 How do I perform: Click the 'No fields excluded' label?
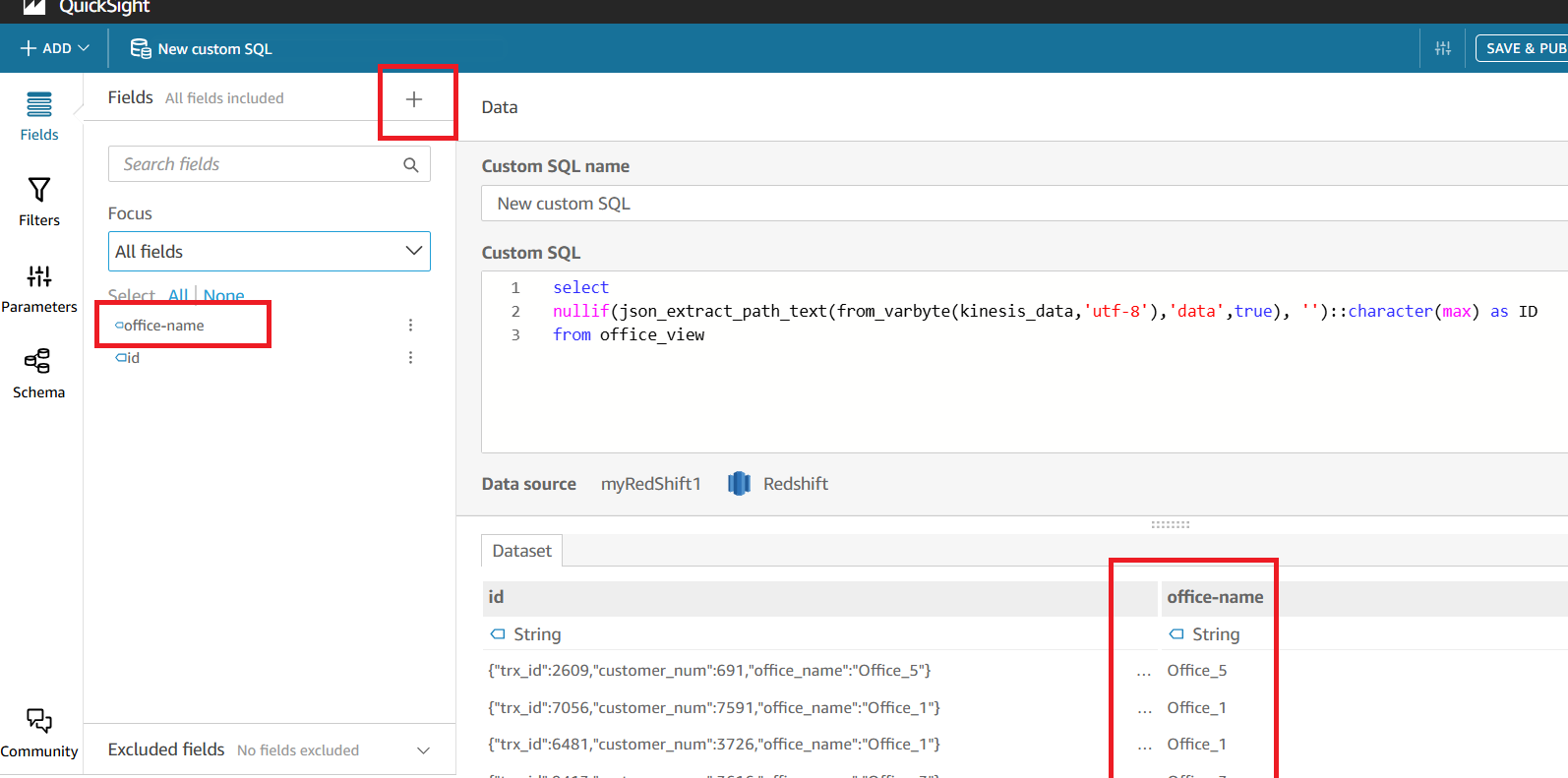point(298,750)
